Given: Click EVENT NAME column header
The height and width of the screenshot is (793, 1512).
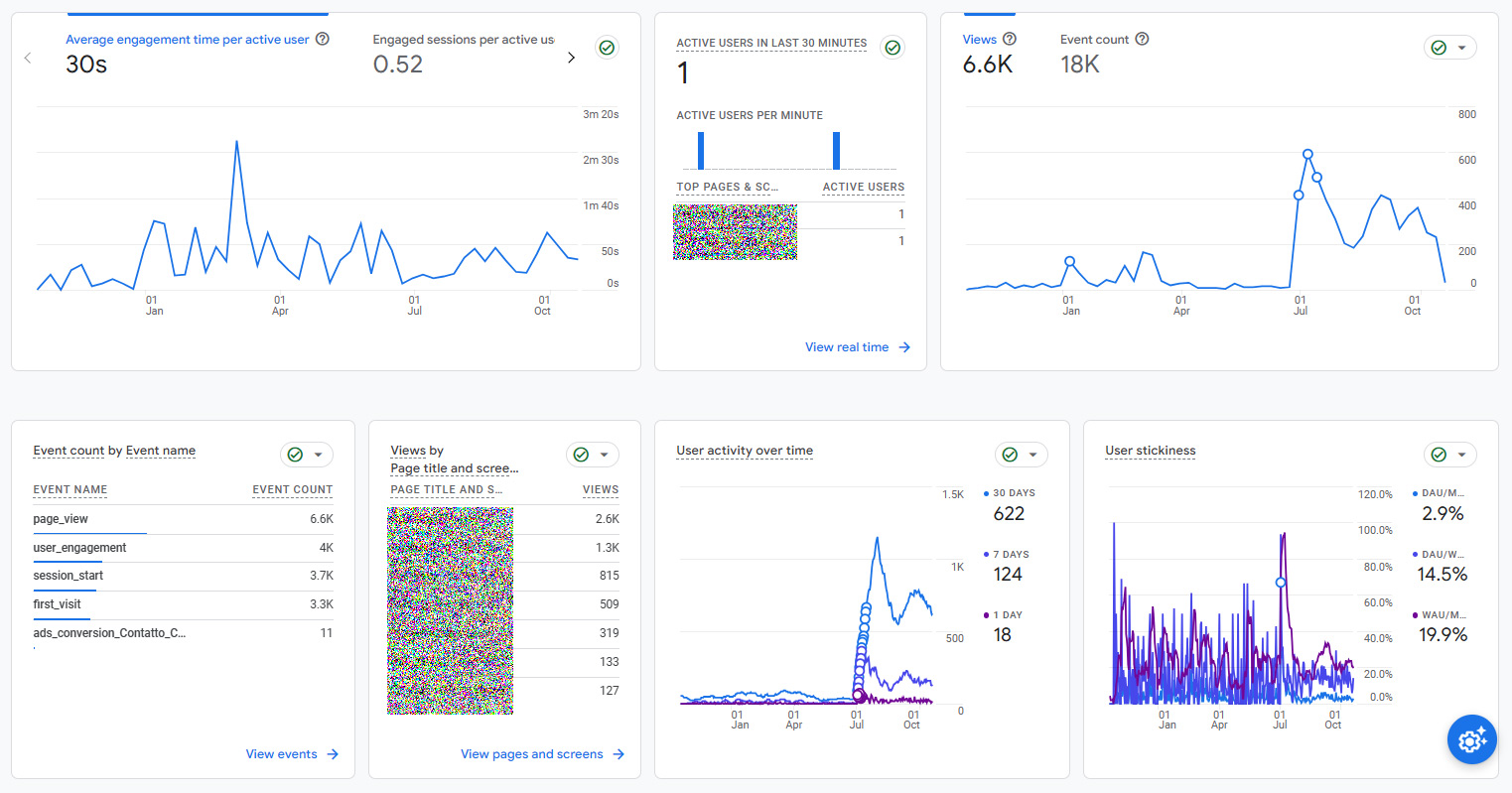Looking at the screenshot, I should pos(70,489).
